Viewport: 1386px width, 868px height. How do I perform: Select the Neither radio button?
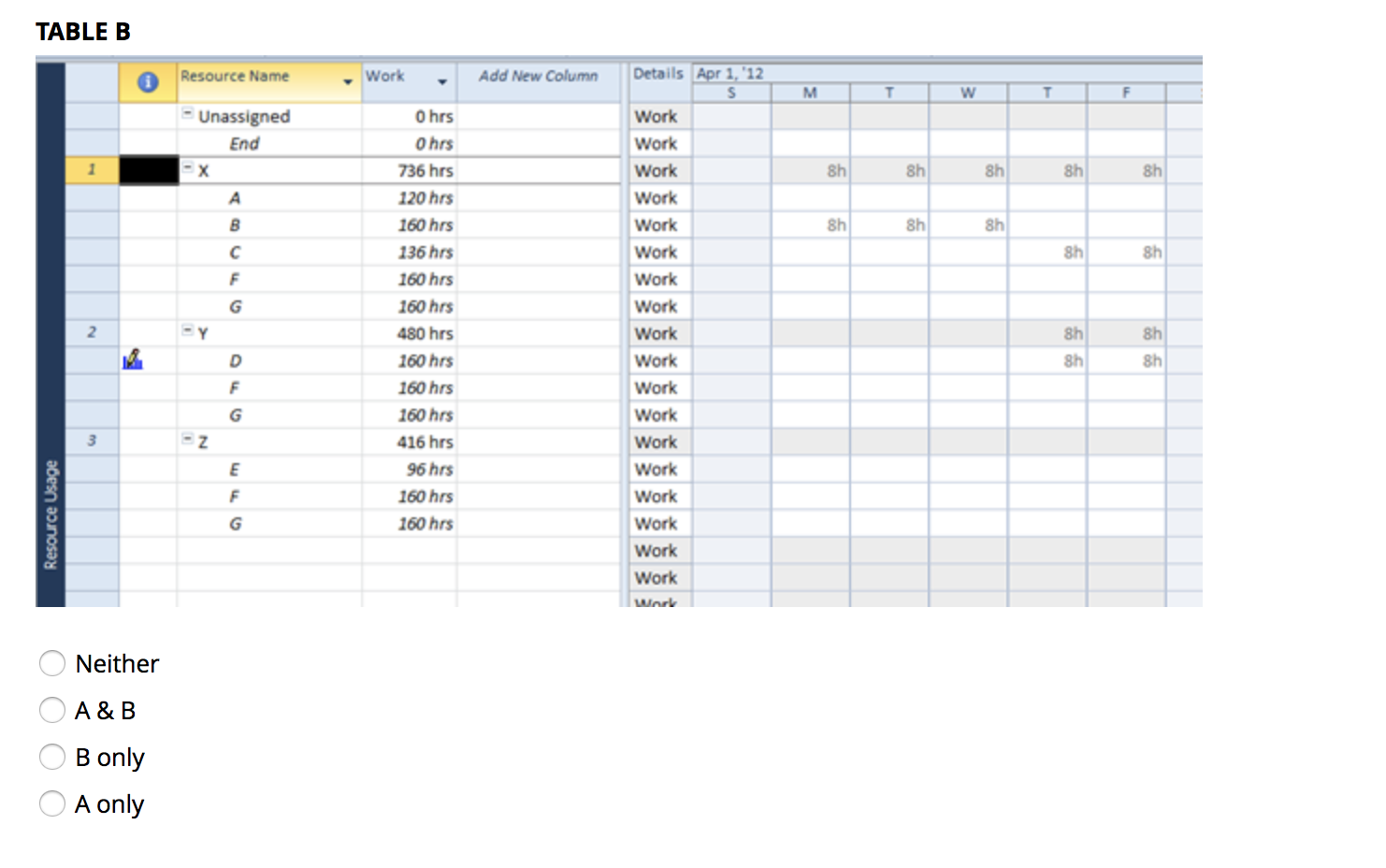pos(52,663)
